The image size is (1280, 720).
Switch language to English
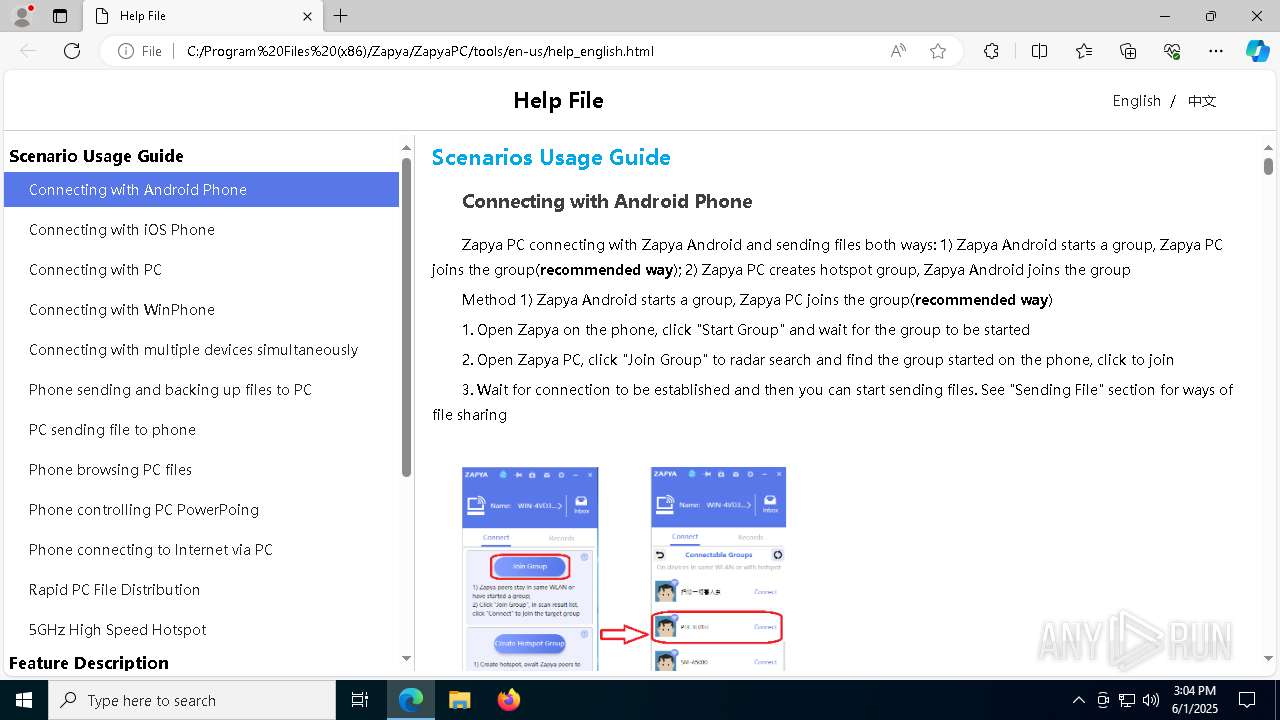tap(1136, 101)
